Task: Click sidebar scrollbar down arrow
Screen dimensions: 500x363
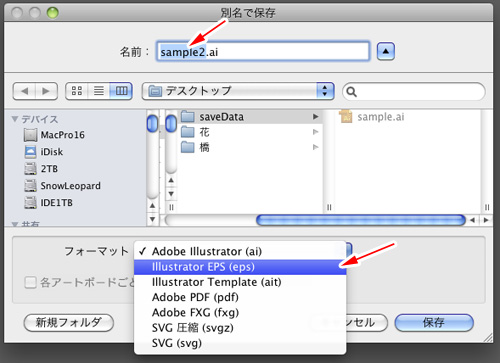Action: pos(152,219)
